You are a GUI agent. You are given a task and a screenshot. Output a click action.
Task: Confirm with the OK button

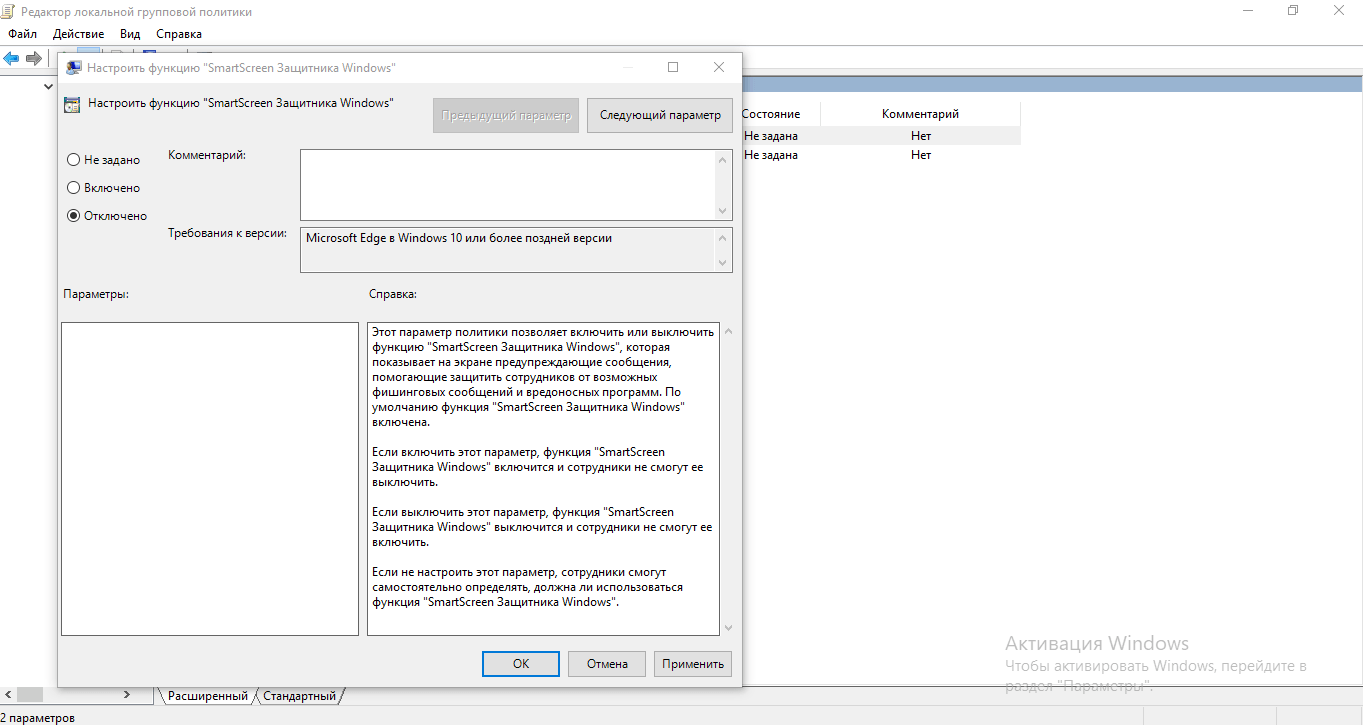point(521,663)
